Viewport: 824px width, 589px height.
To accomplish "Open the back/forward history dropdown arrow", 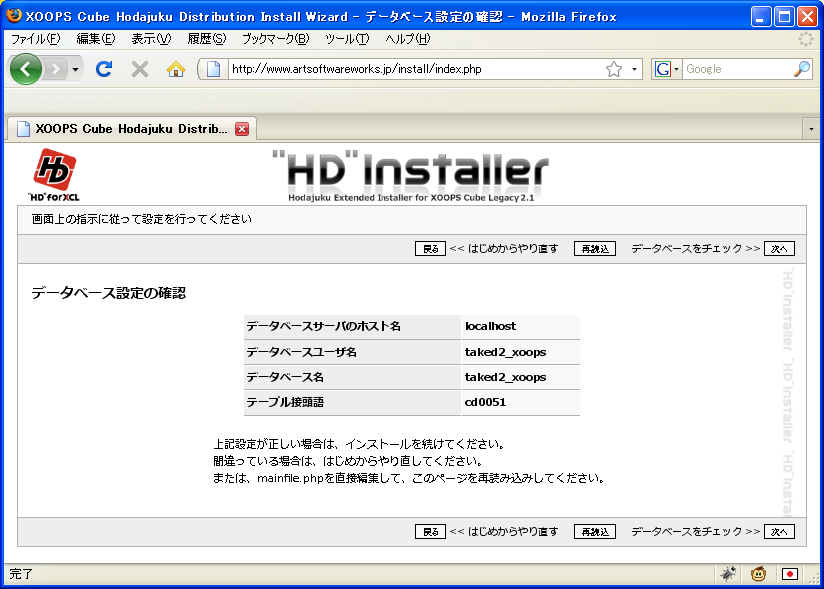I will coord(75,69).
